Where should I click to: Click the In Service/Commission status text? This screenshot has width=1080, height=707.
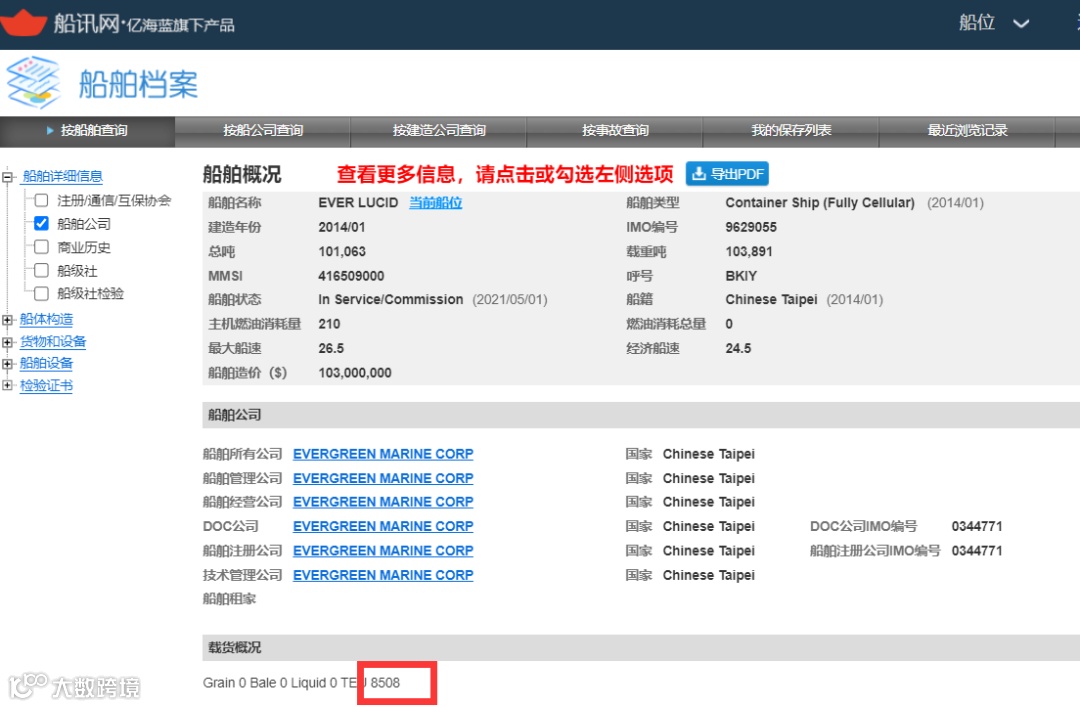391,300
